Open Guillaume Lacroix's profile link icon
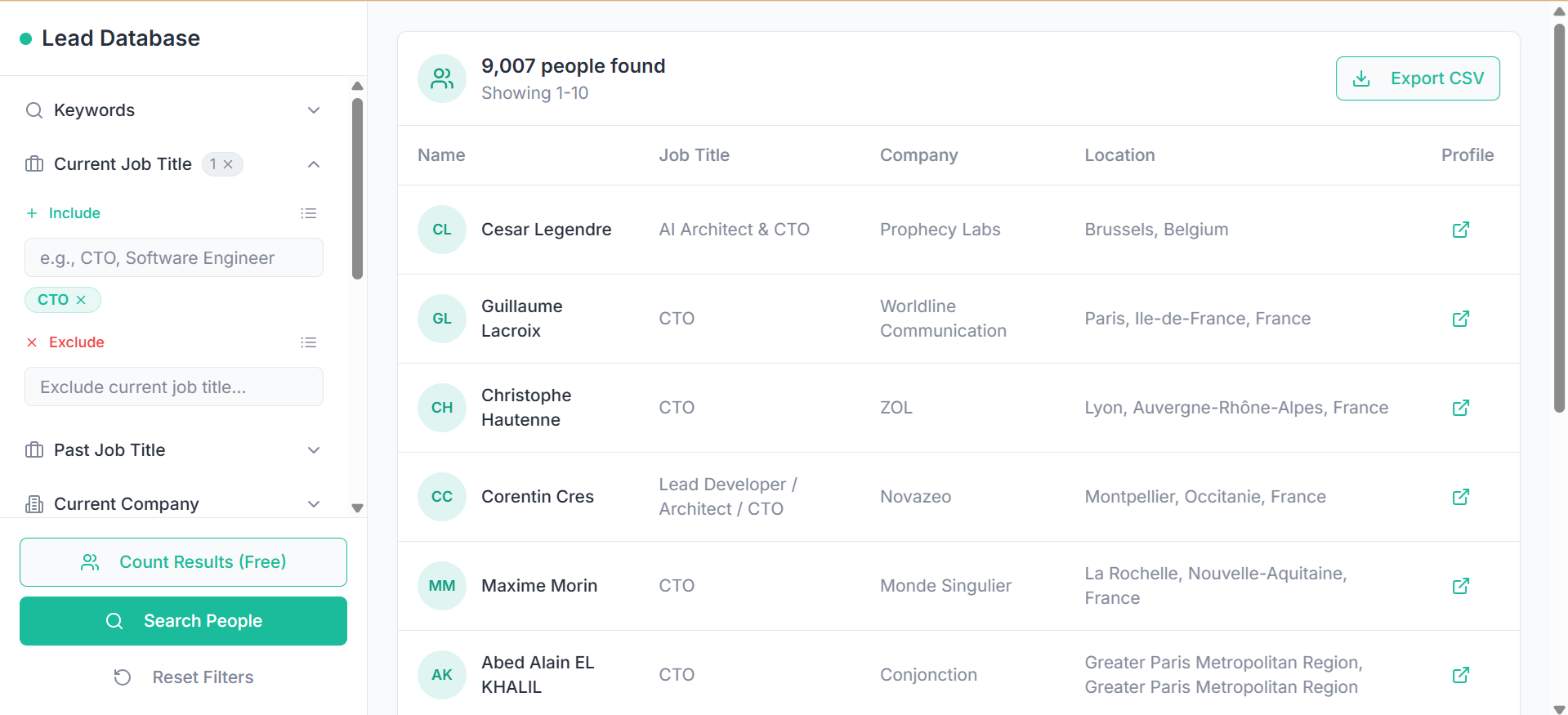The width and height of the screenshot is (1568, 715). point(1460,319)
